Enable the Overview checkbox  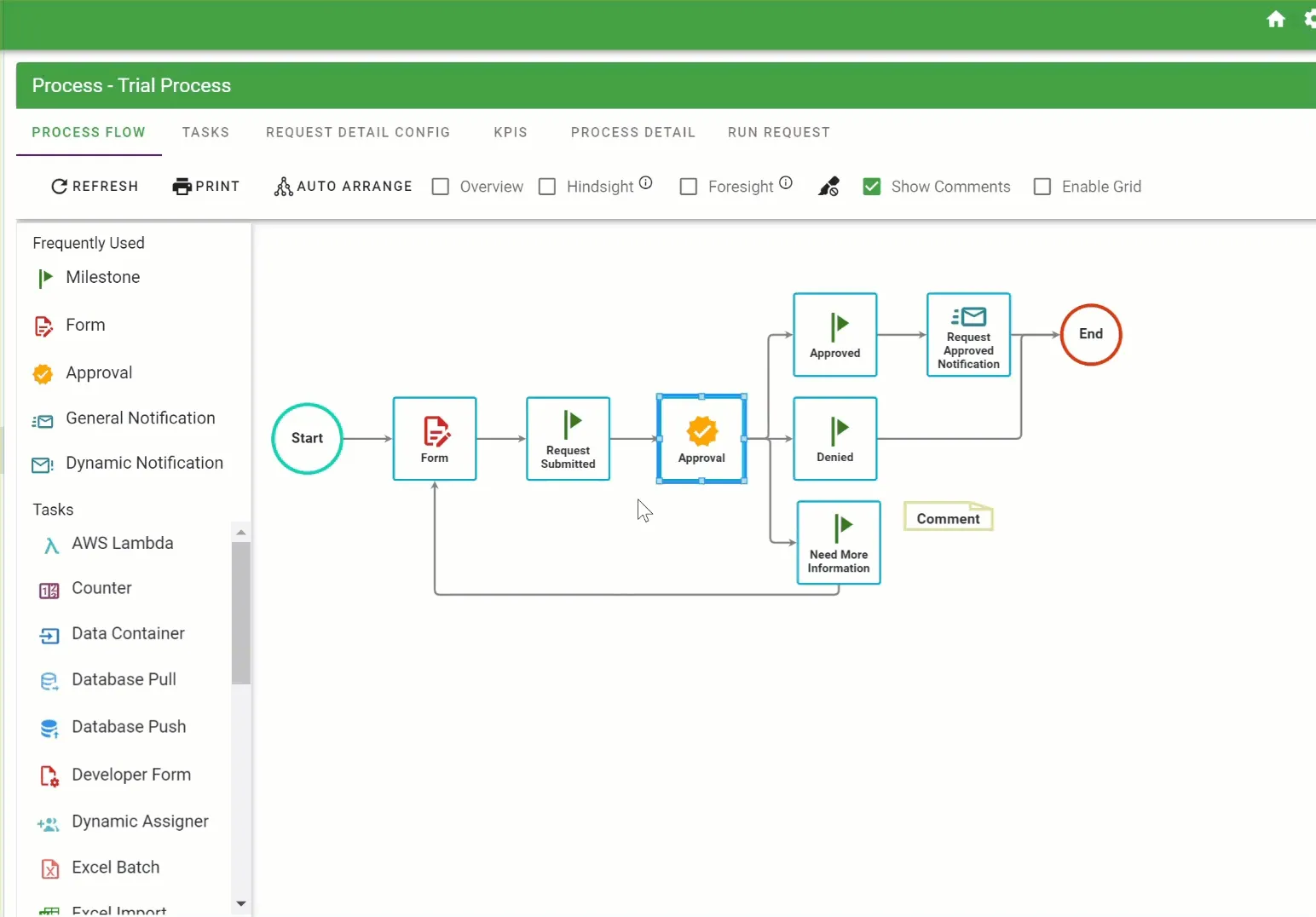coord(441,187)
